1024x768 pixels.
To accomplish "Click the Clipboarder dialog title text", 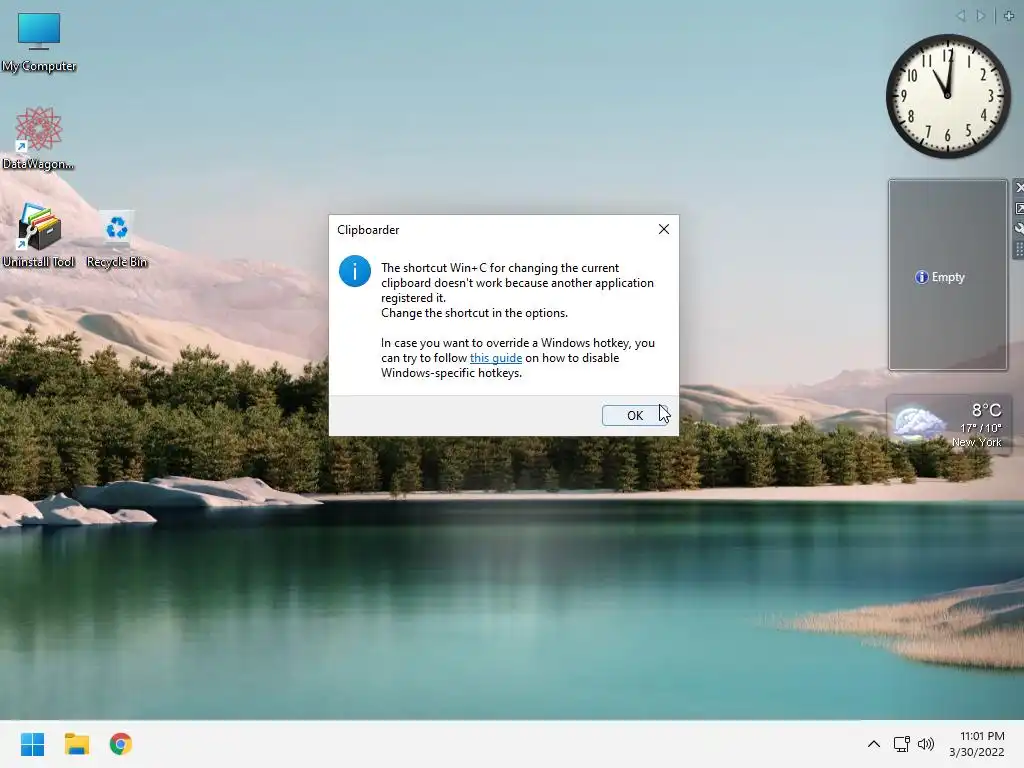I will (368, 230).
